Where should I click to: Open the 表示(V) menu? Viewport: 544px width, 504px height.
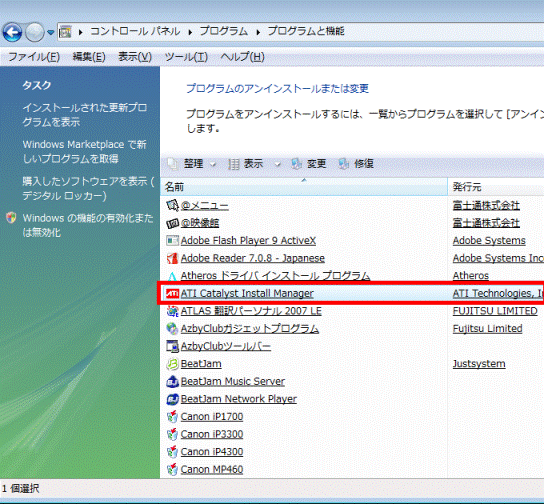coord(135,57)
